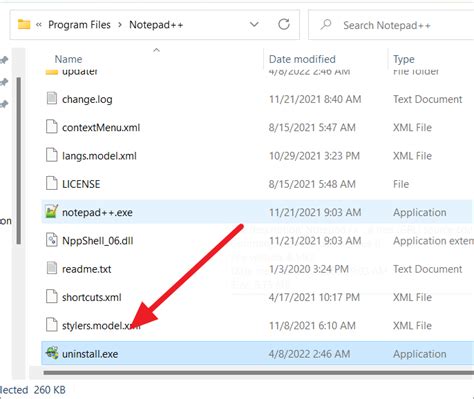
Task: Sort files by Name column header
Action: click(x=68, y=59)
